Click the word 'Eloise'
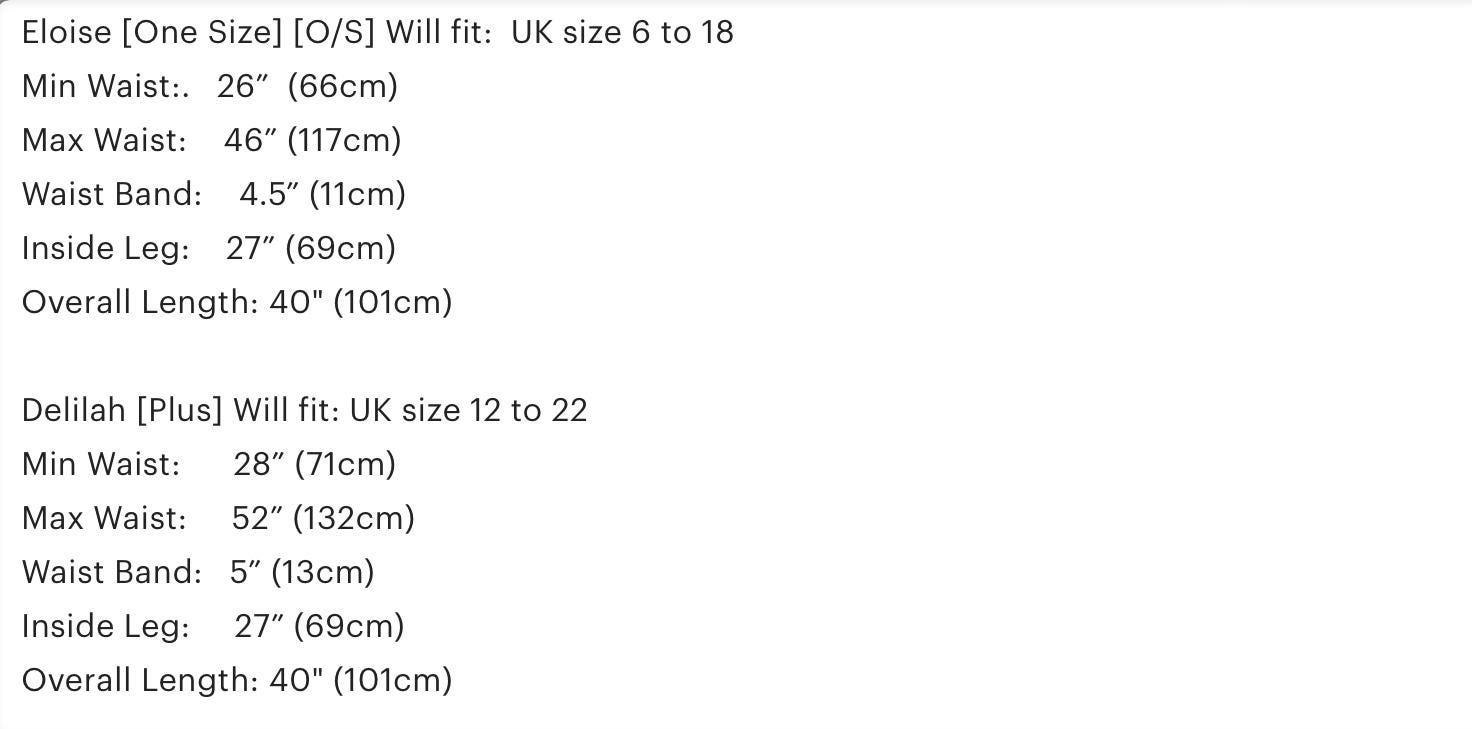Image resolution: width=1472 pixels, height=729 pixels. pos(67,33)
